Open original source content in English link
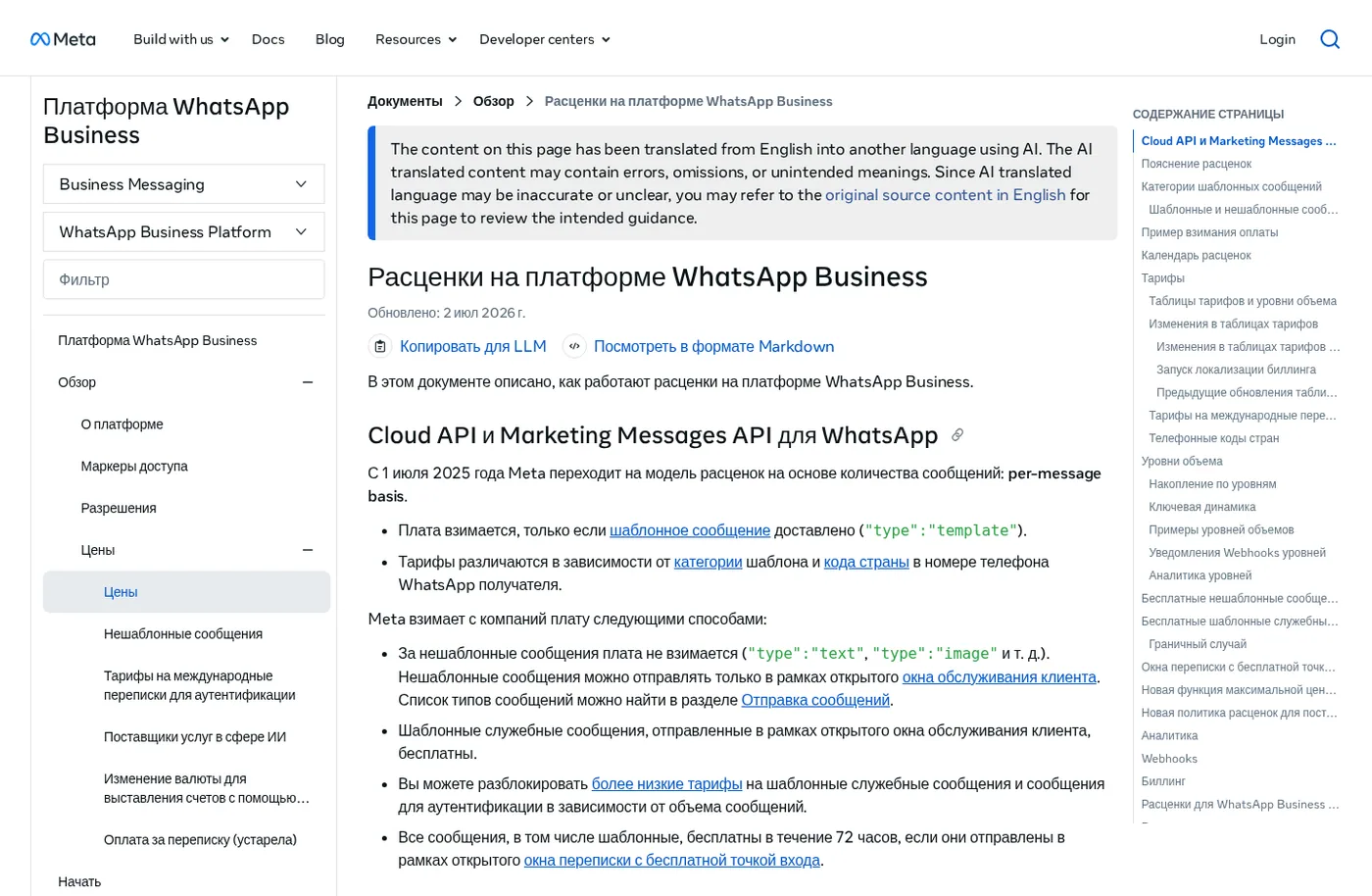Viewport: 1372px width, 896px height. (x=945, y=195)
